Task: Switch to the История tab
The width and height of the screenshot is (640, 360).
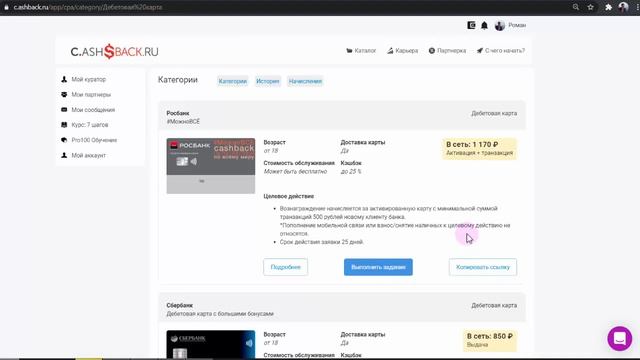Action: tap(268, 81)
